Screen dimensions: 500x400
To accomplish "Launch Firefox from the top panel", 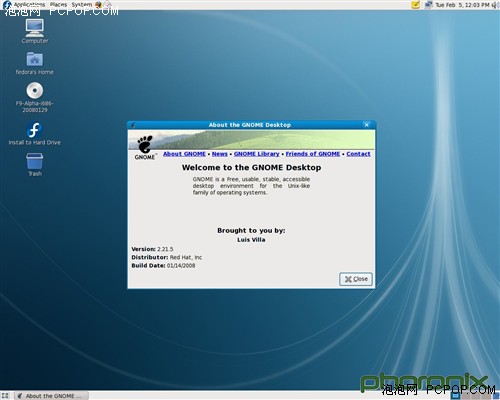I will 98,5.
